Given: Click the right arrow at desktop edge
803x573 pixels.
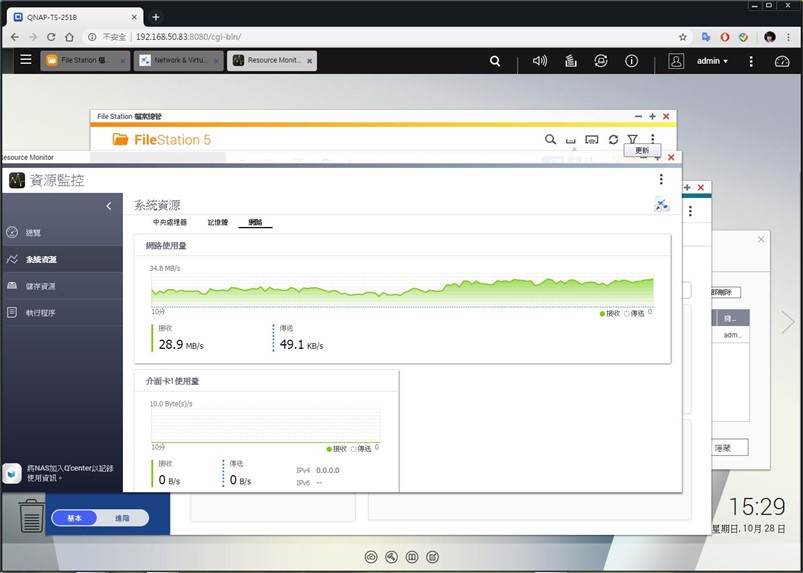Looking at the screenshot, I should click(788, 322).
